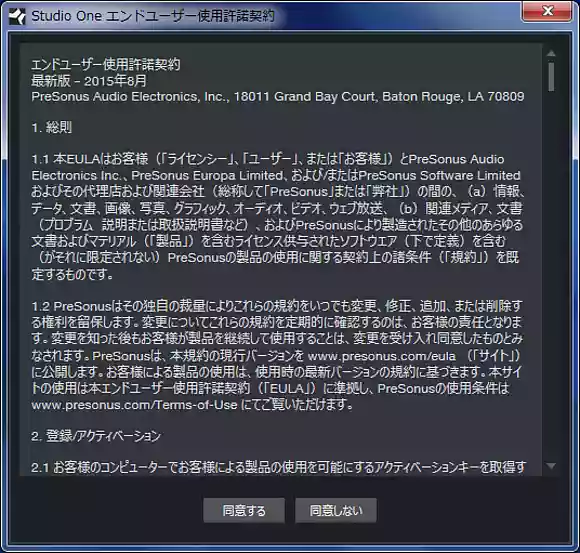Click the scrollbar down arrow
This screenshot has width=580, height=553.
pyautogui.click(x=551, y=466)
